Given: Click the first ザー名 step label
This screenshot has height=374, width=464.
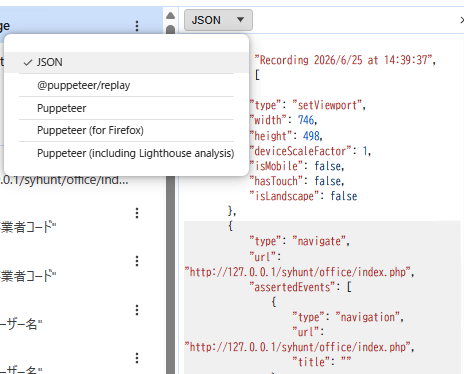Looking at the screenshot, I should [21, 324].
